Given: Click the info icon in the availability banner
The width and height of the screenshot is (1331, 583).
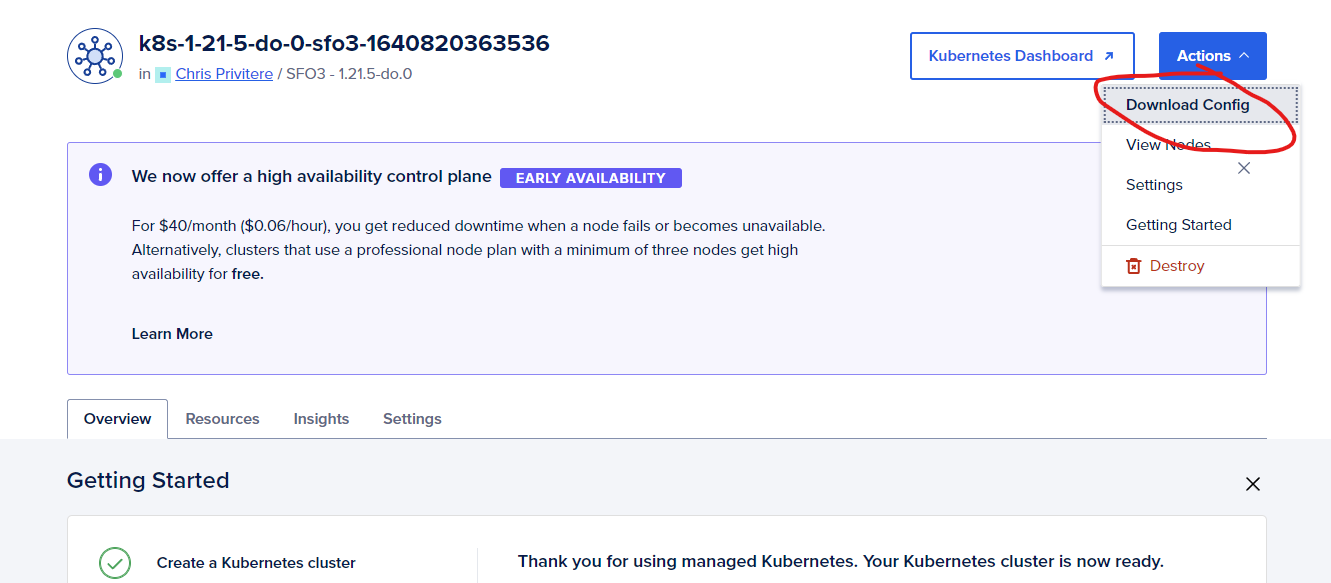Looking at the screenshot, I should 100,175.
